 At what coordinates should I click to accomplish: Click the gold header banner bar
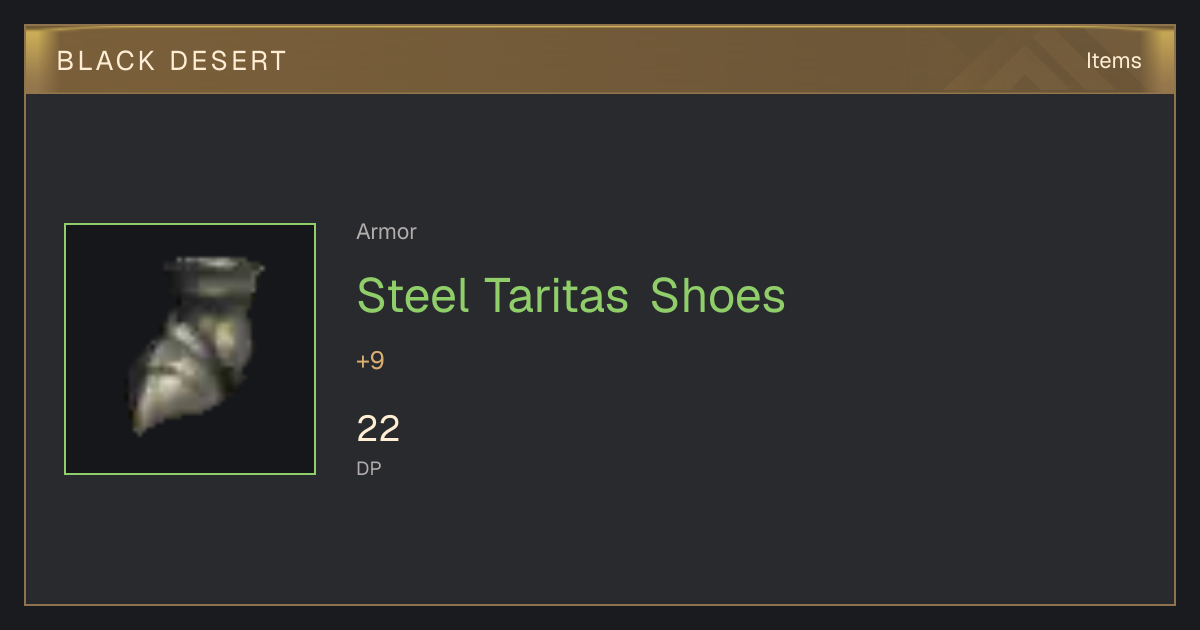[x=600, y=60]
